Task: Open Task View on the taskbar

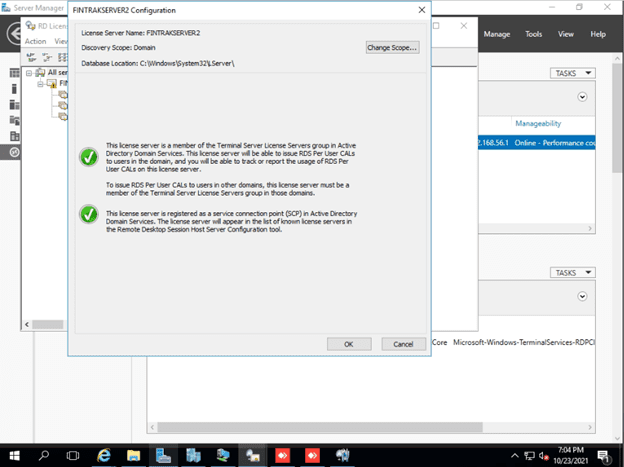Action: 73,455
